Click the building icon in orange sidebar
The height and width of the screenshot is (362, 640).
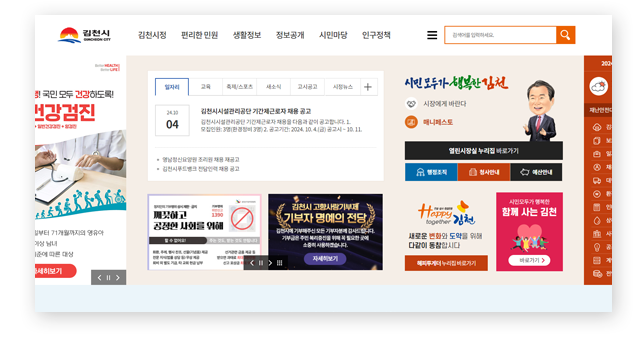[x=597, y=234]
